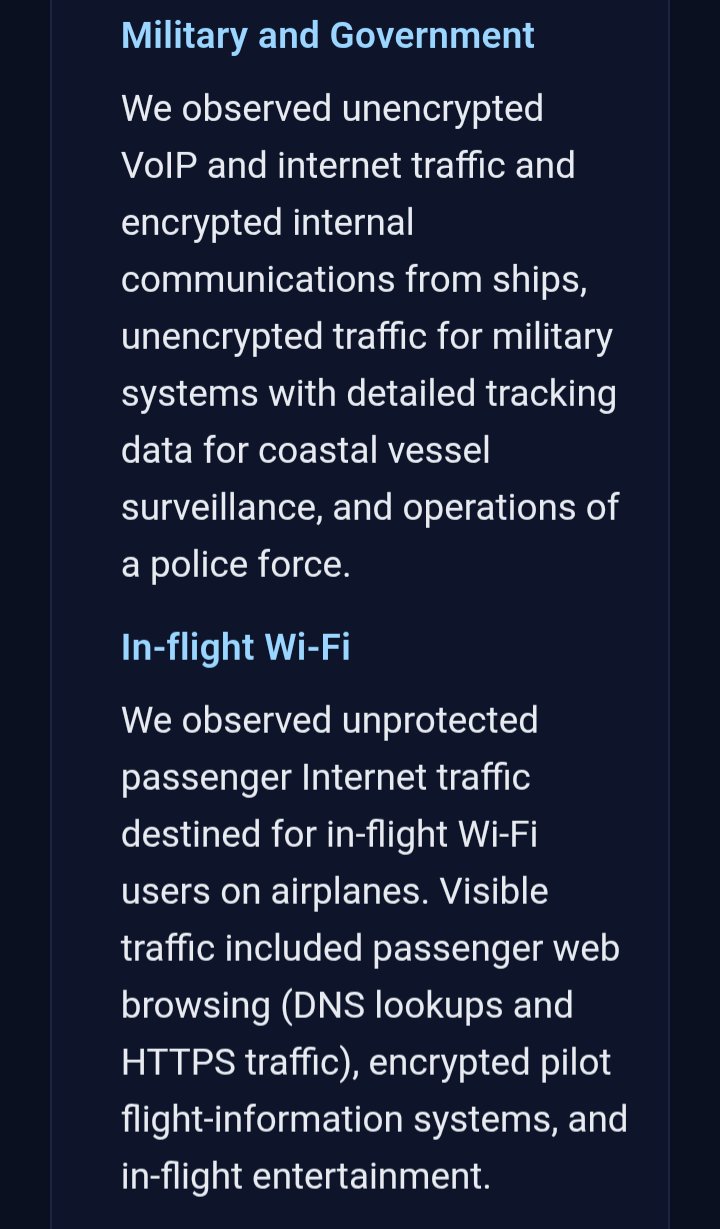
Task: Click the Military and Government heading
Action: [328, 36]
